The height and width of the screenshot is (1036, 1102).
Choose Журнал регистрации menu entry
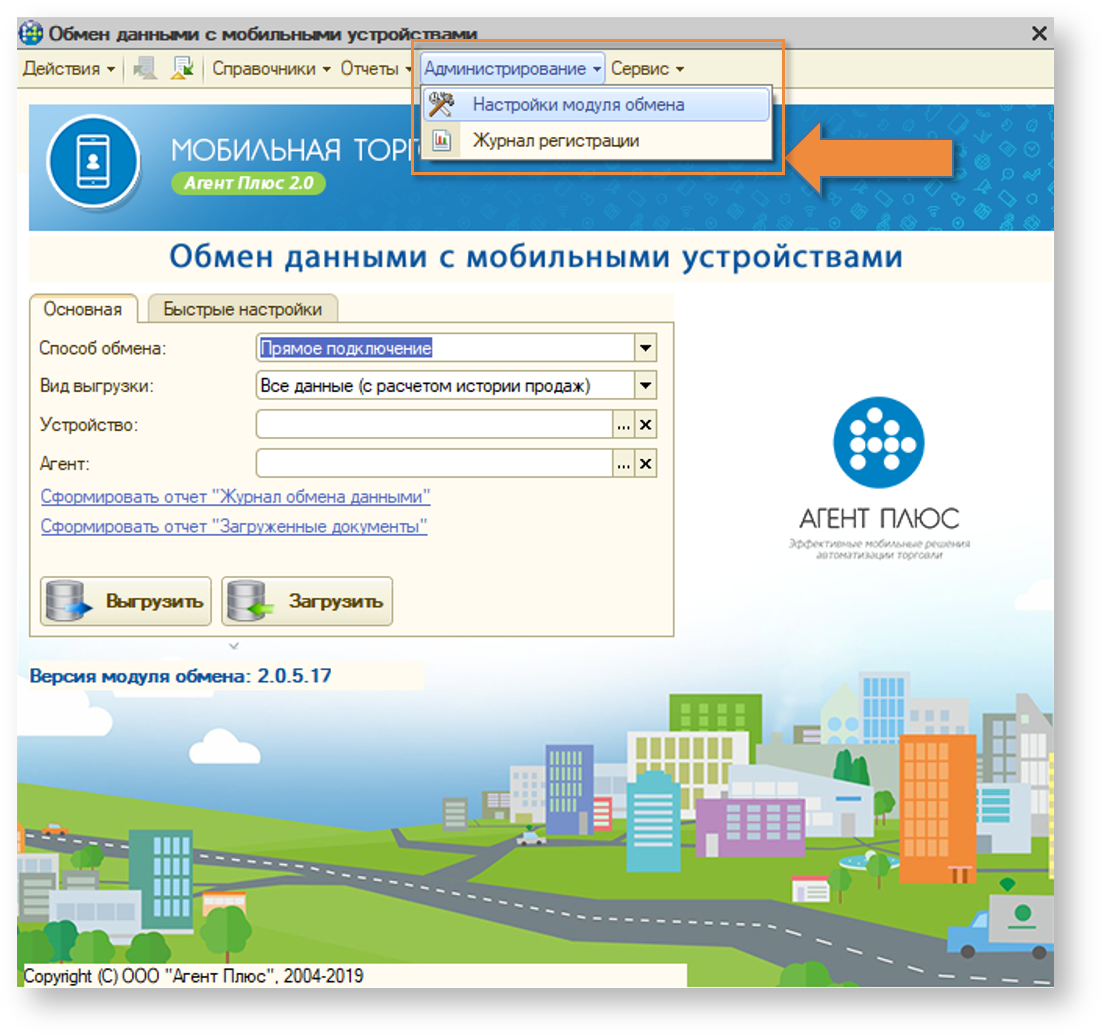click(x=596, y=141)
